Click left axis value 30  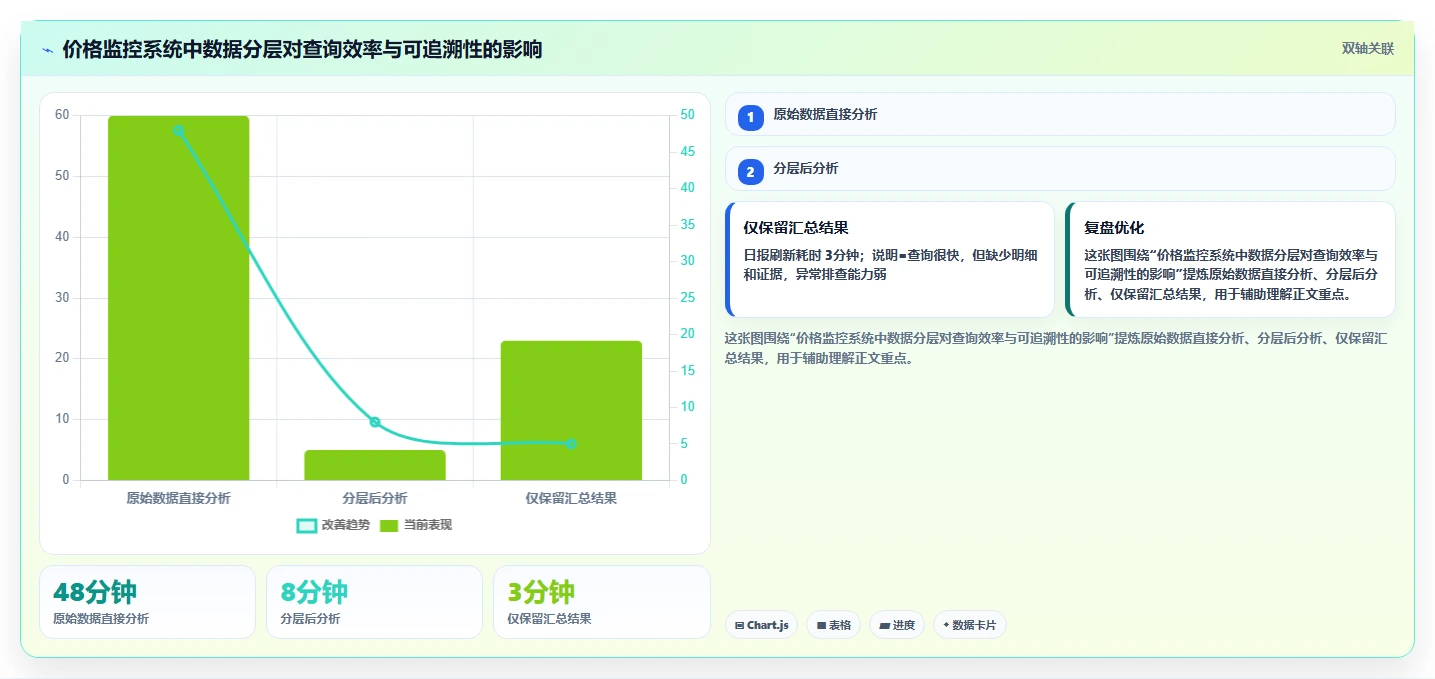coord(62,298)
